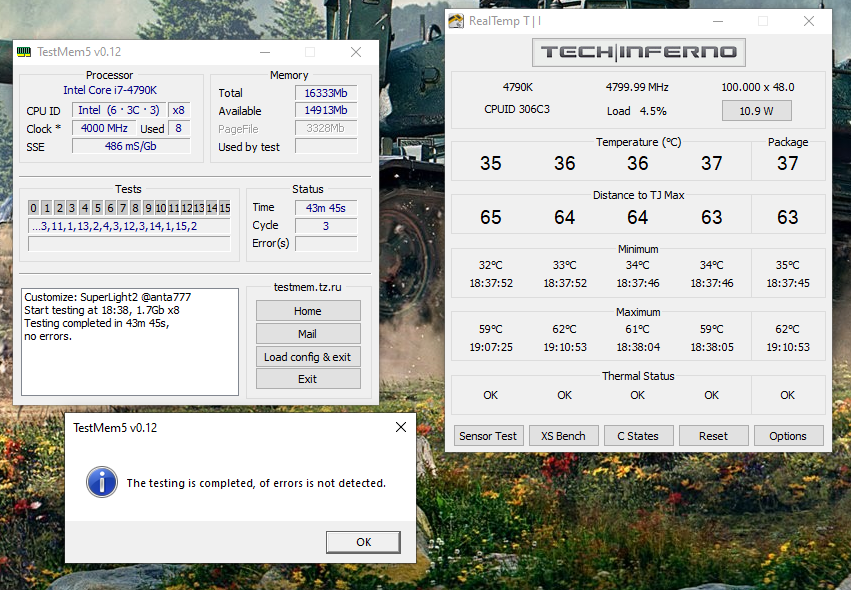This screenshot has height=590, width=851.
Task: Click the Mail button in TestMem5
Action: (x=308, y=334)
